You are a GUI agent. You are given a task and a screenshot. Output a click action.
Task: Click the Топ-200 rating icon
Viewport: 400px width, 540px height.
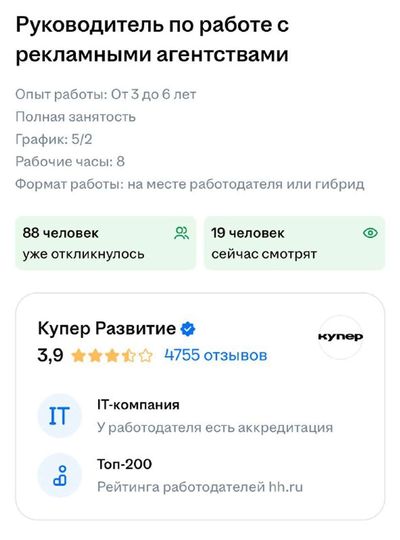tap(59, 475)
